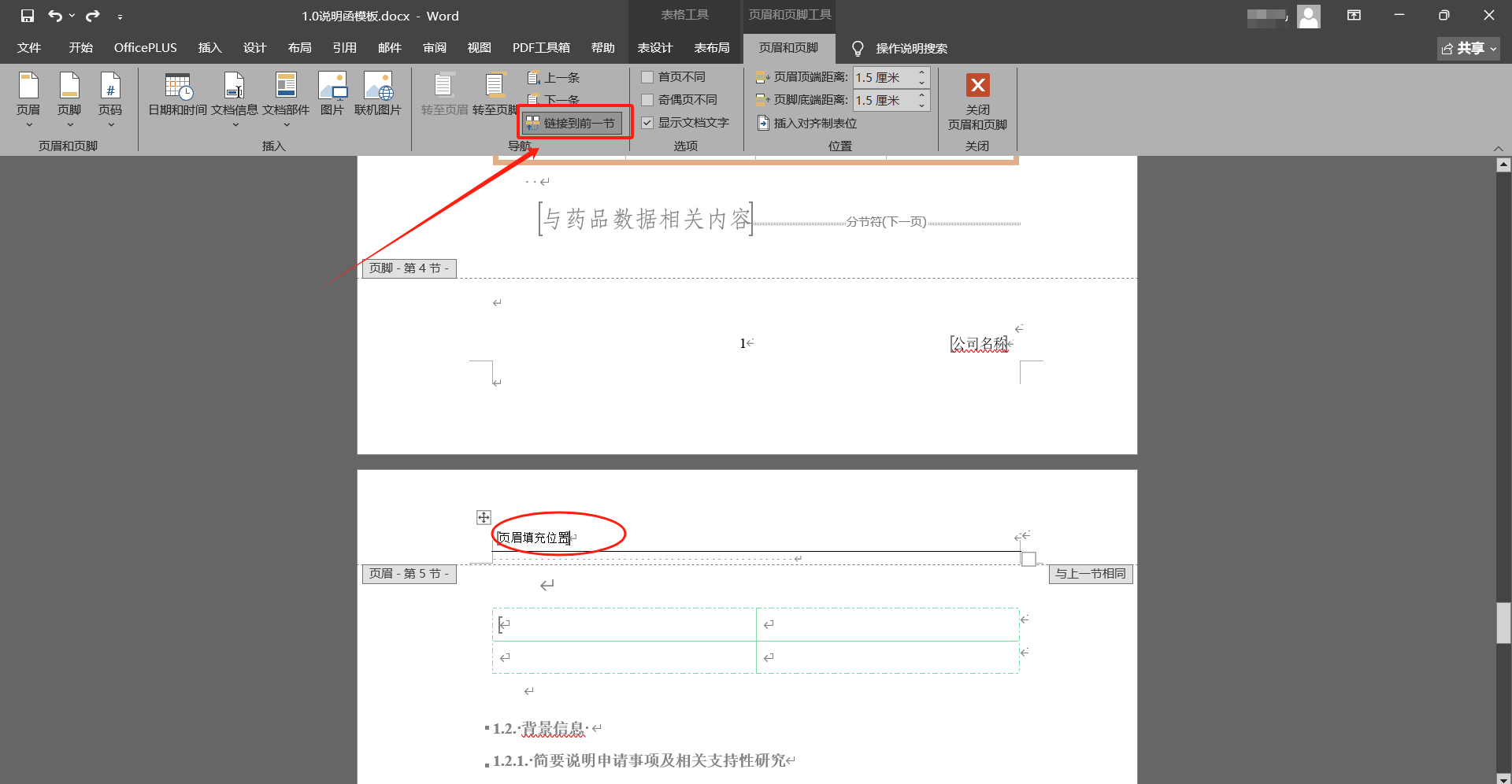Open the 帮助 tab
This screenshot has height=784, width=1512.
tap(603, 48)
